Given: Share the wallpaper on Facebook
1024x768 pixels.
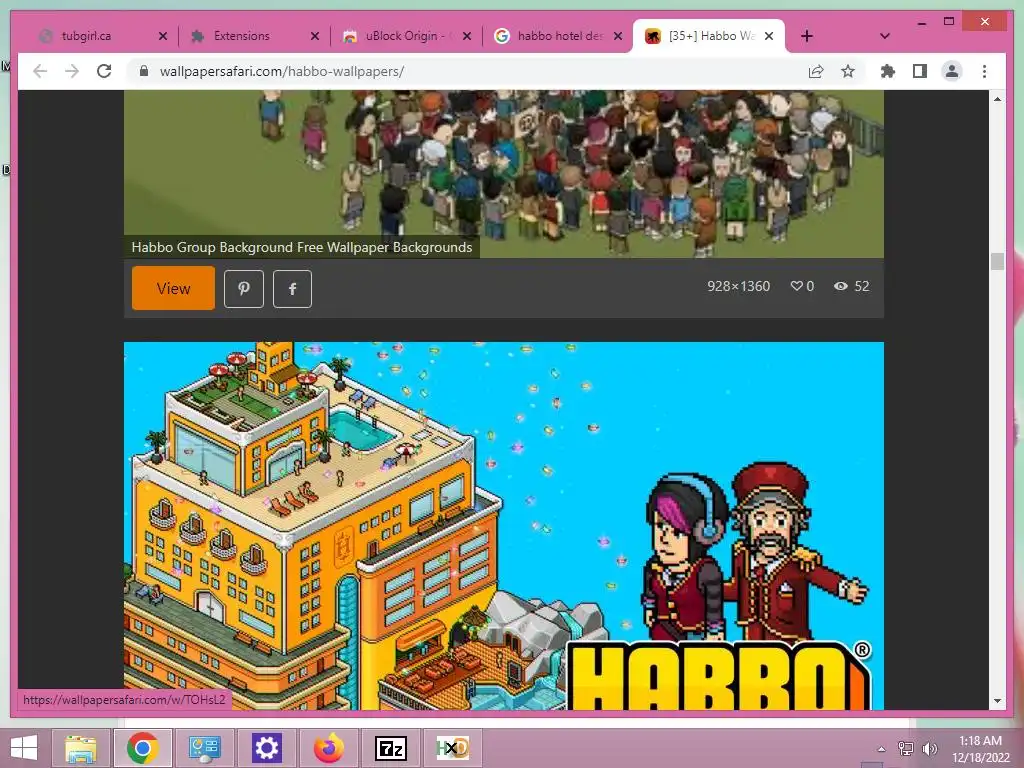Looking at the screenshot, I should point(292,289).
